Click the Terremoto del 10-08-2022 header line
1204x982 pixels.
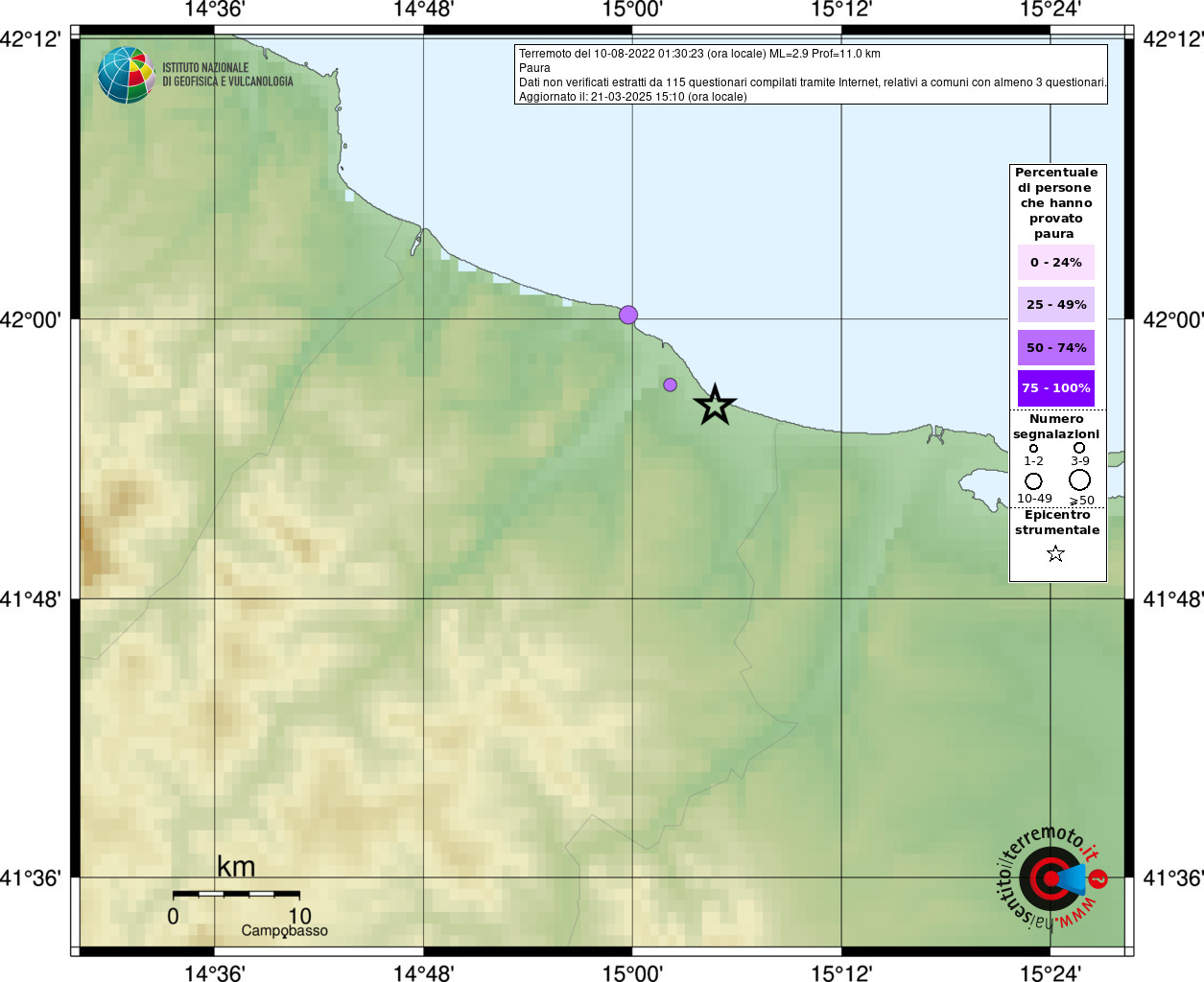699,54
